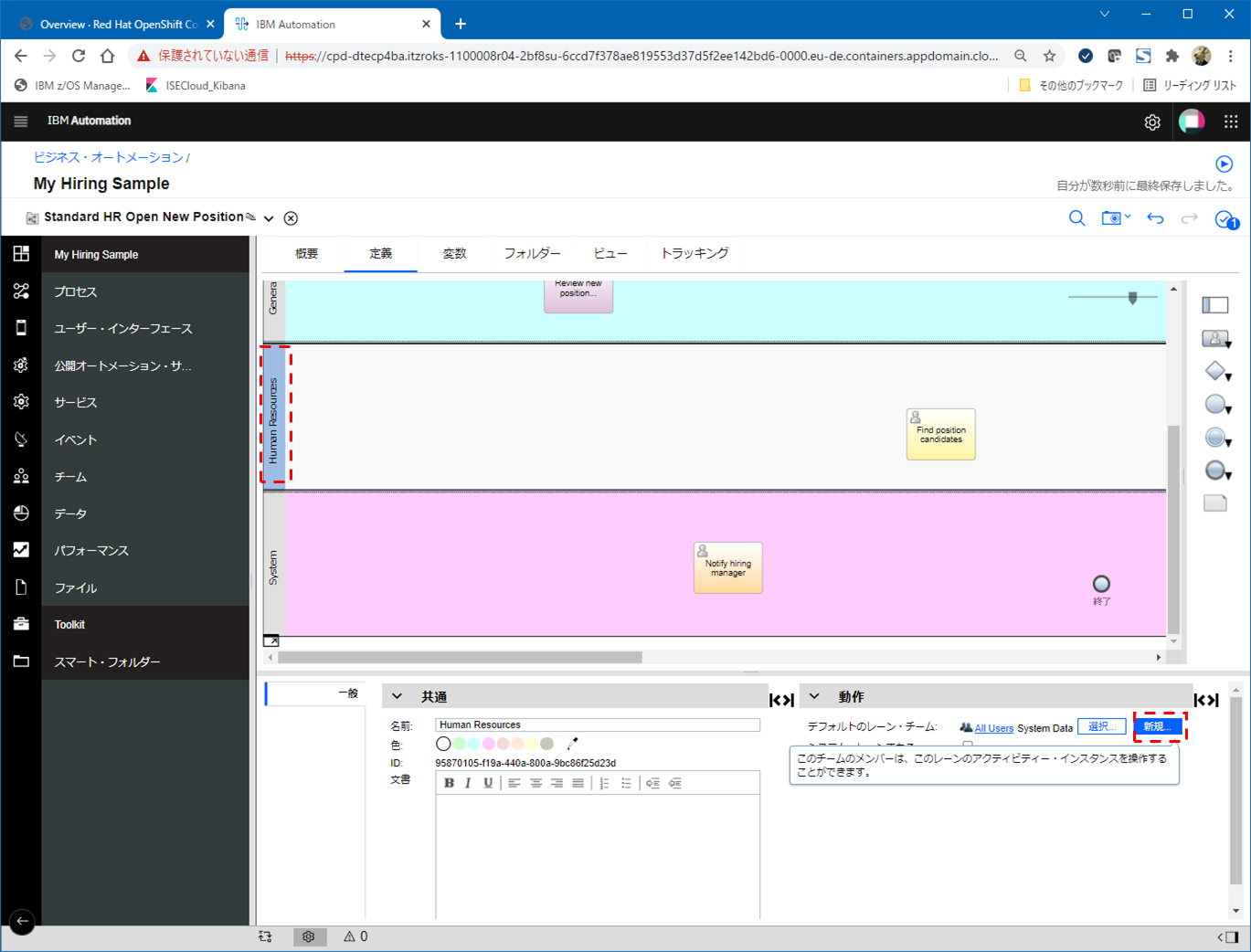Click the undo arrow icon
Screen dimensions: 1251x952
point(1155,218)
